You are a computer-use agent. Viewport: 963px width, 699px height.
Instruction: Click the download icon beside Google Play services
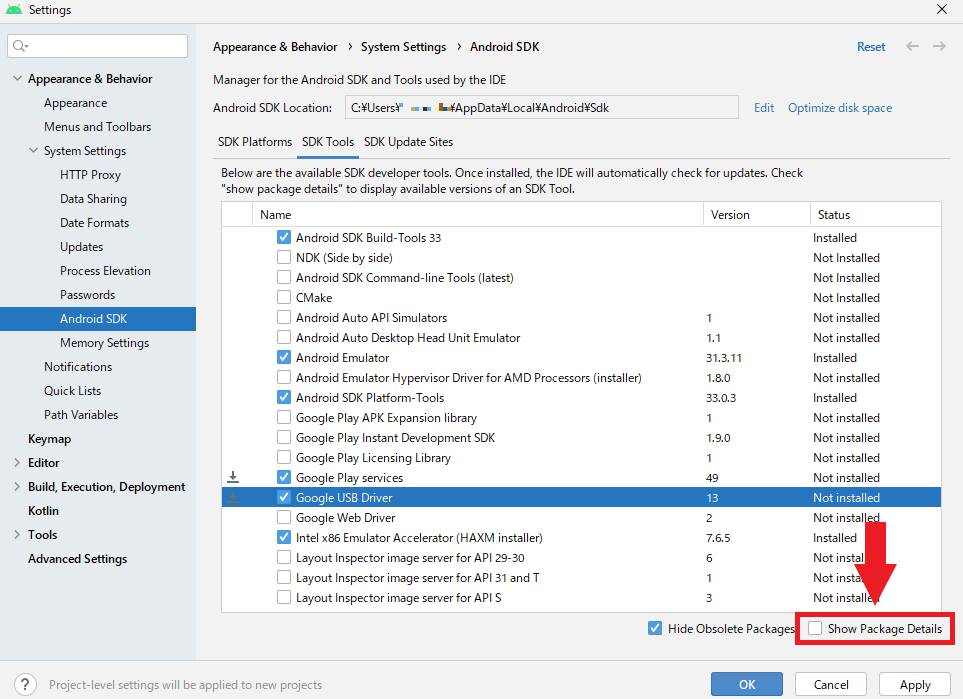coord(233,477)
